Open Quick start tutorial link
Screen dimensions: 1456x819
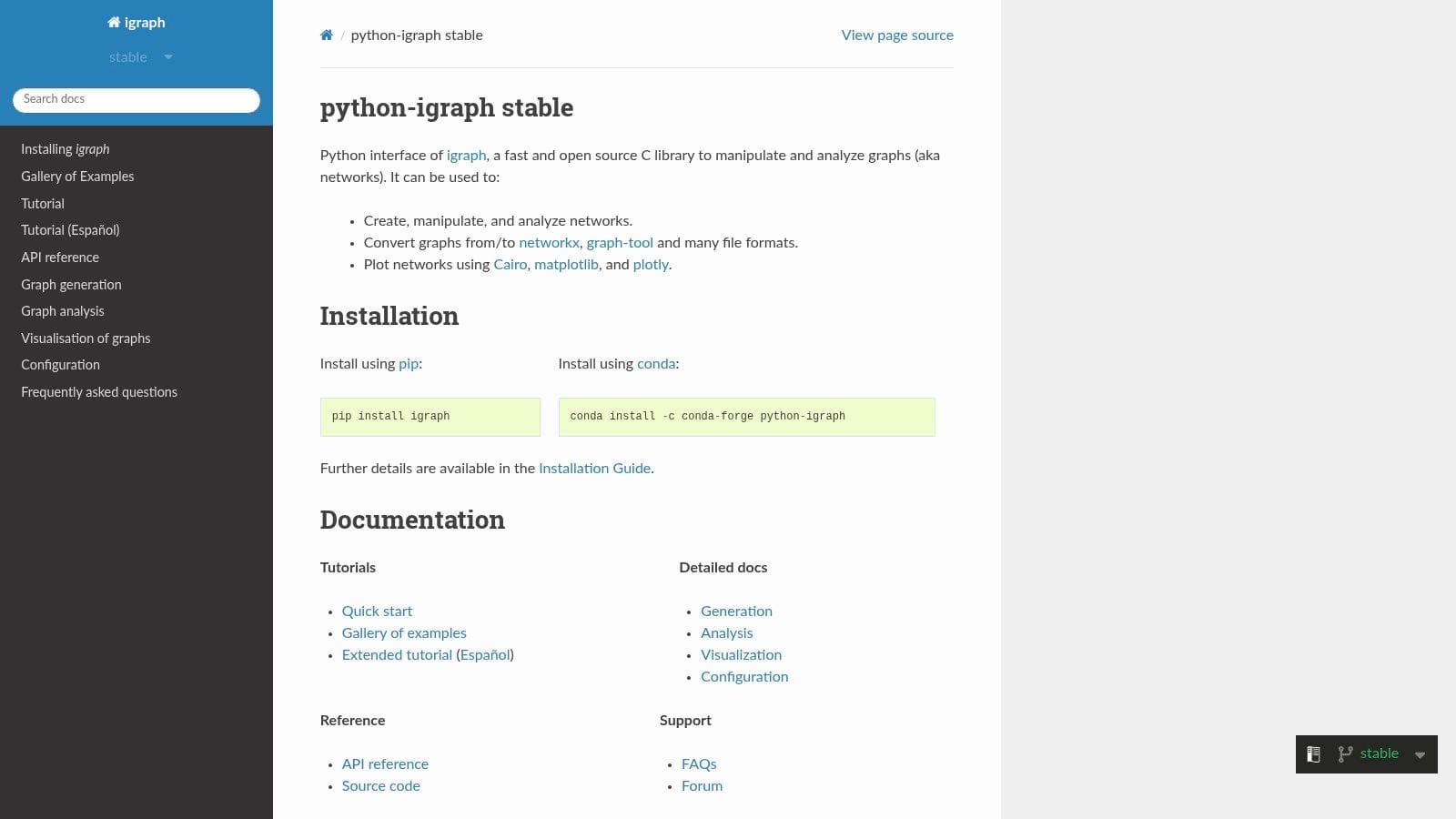click(x=377, y=612)
